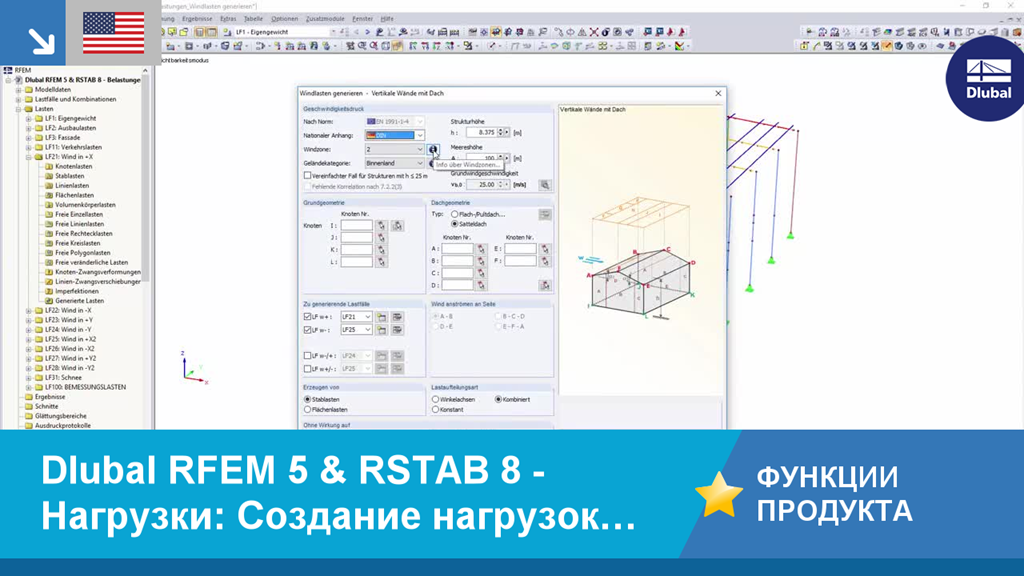Open the Optionen menu

pyautogui.click(x=284, y=19)
